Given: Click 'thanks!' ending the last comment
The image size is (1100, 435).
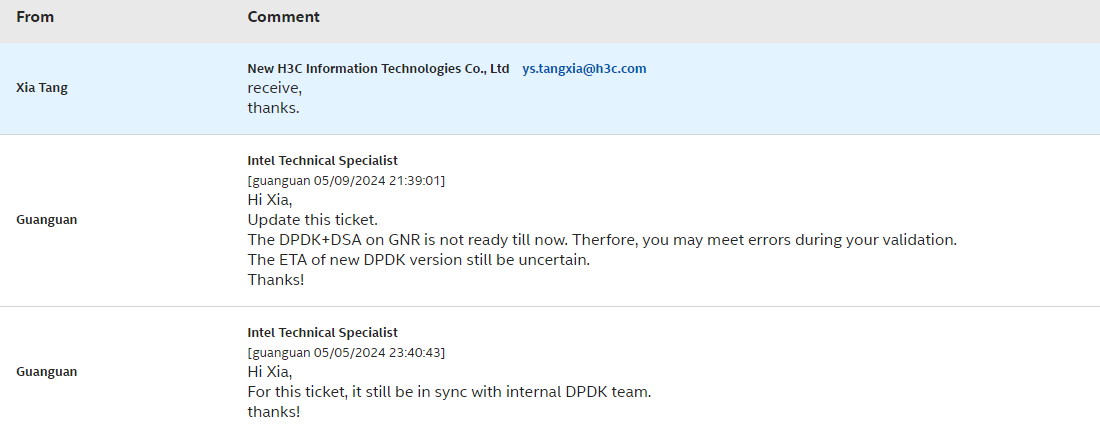Looking at the screenshot, I should click(274, 412).
